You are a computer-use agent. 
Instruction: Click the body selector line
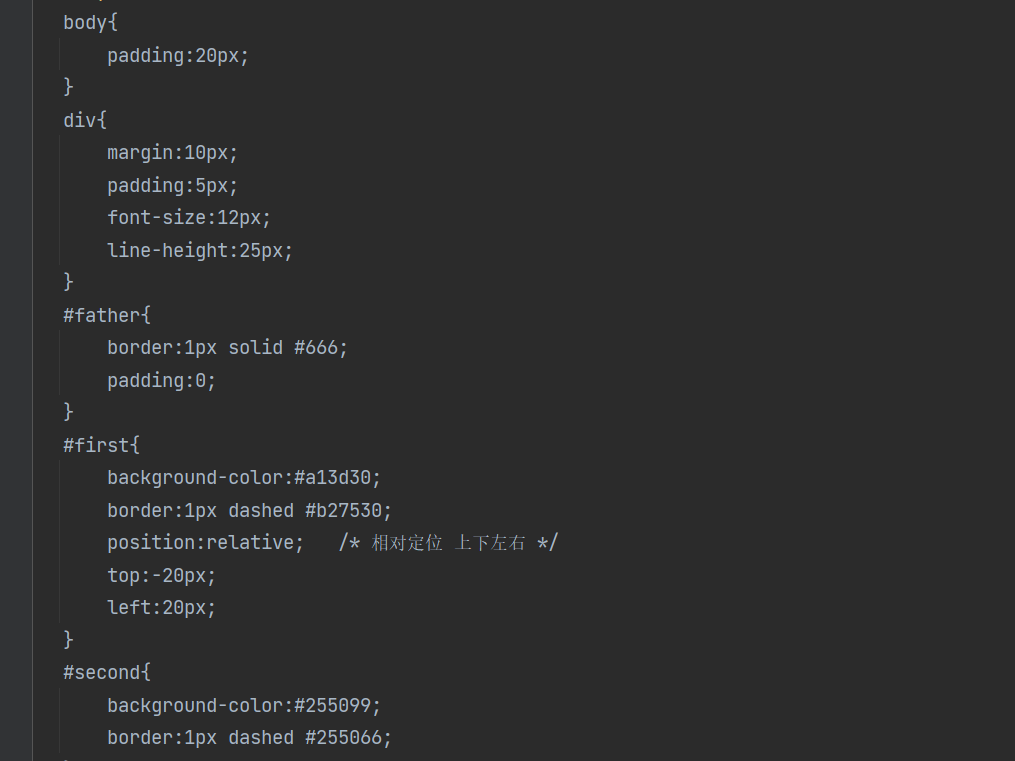point(87,23)
